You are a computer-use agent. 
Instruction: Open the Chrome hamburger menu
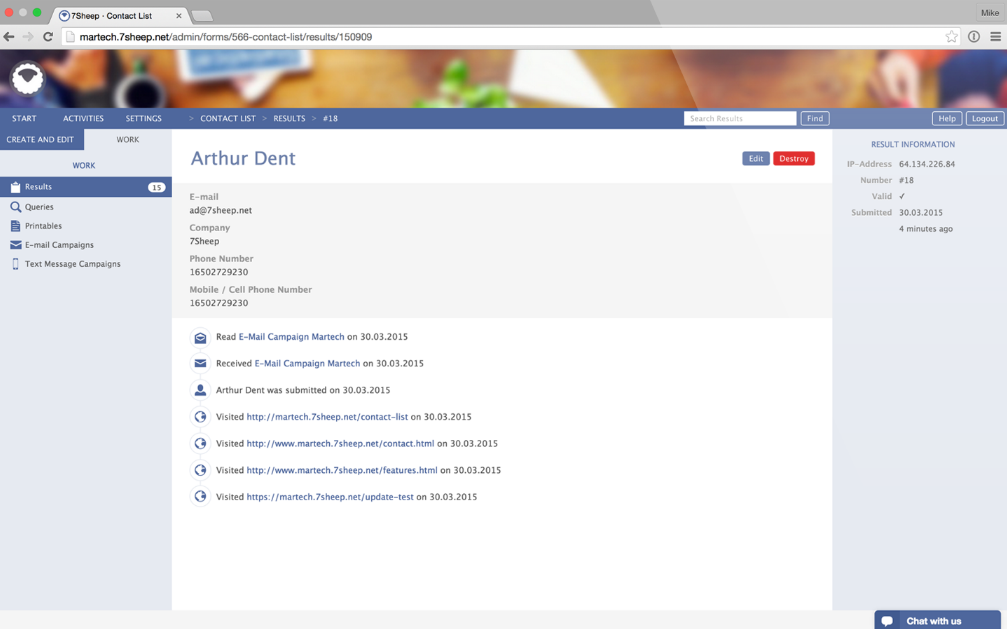995,37
